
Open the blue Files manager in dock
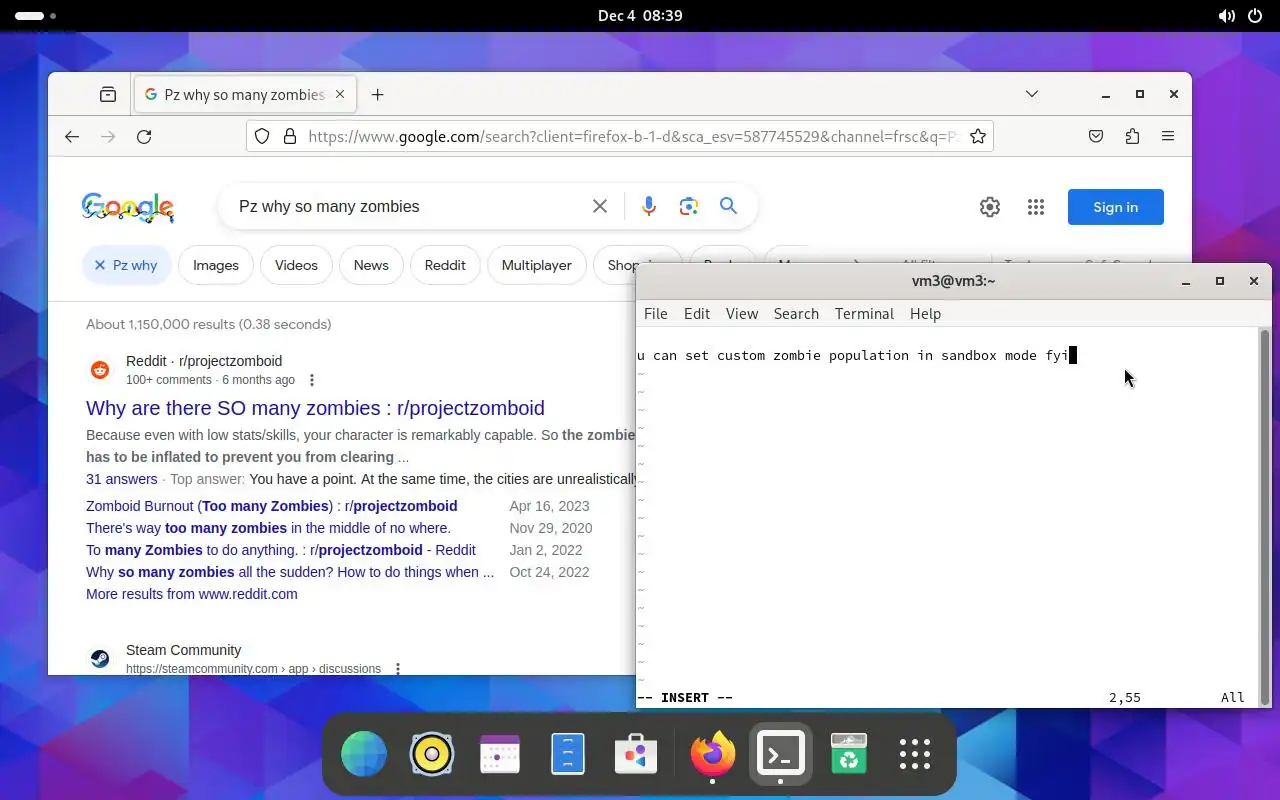point(568,754)
